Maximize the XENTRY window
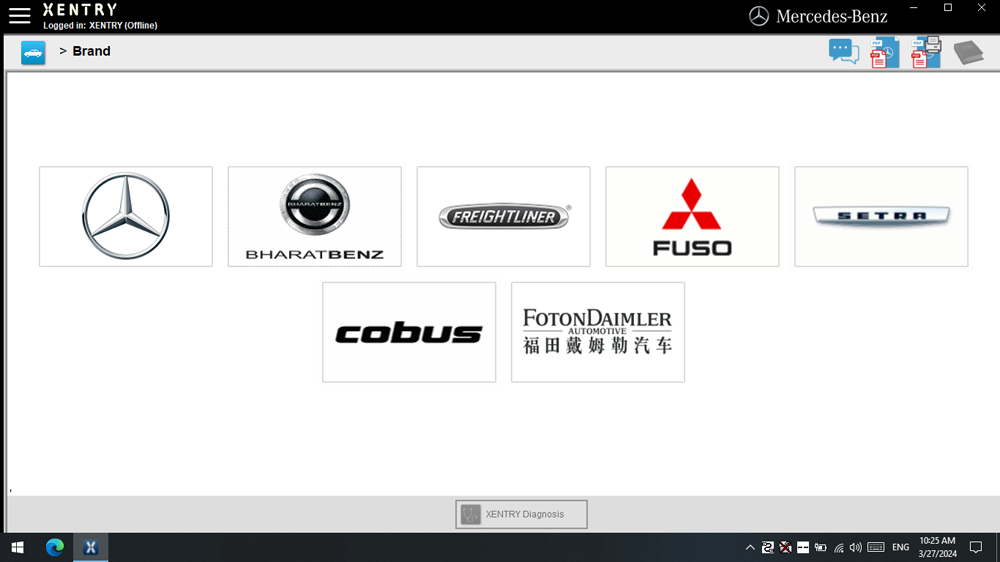 948,8
